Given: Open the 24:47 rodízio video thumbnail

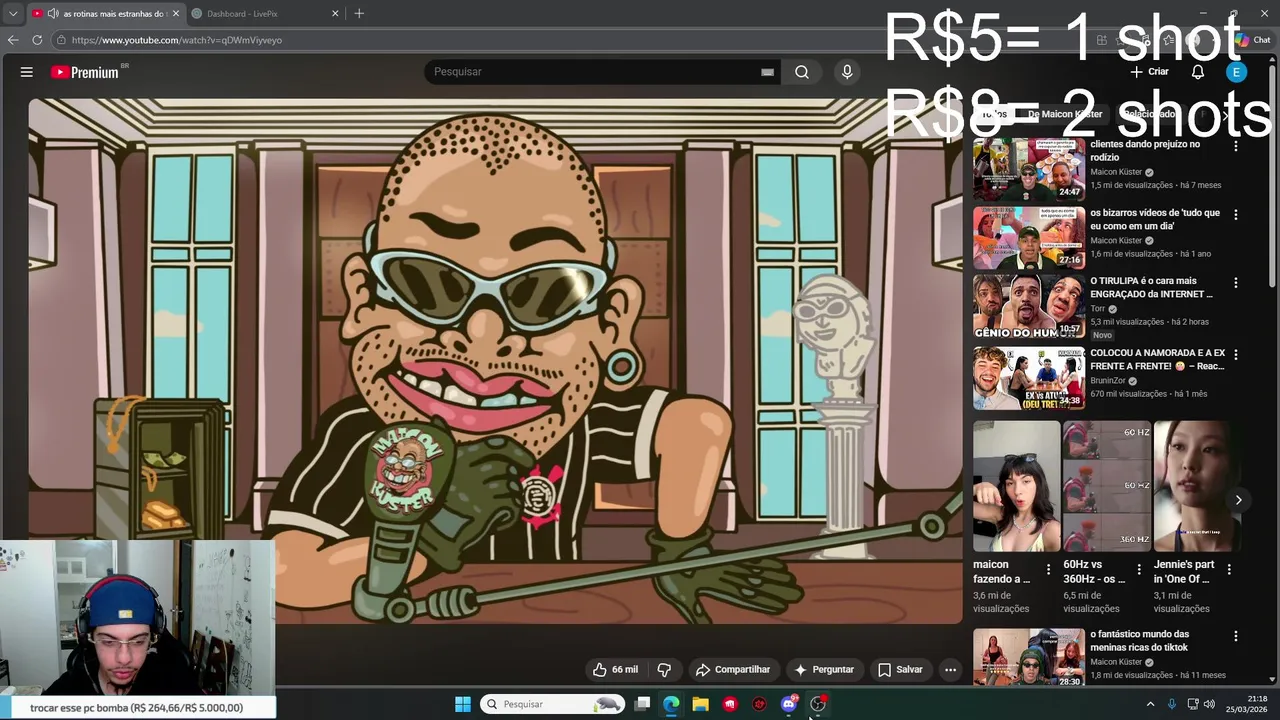Looking at the screenshot, I should coord(1029,169).
